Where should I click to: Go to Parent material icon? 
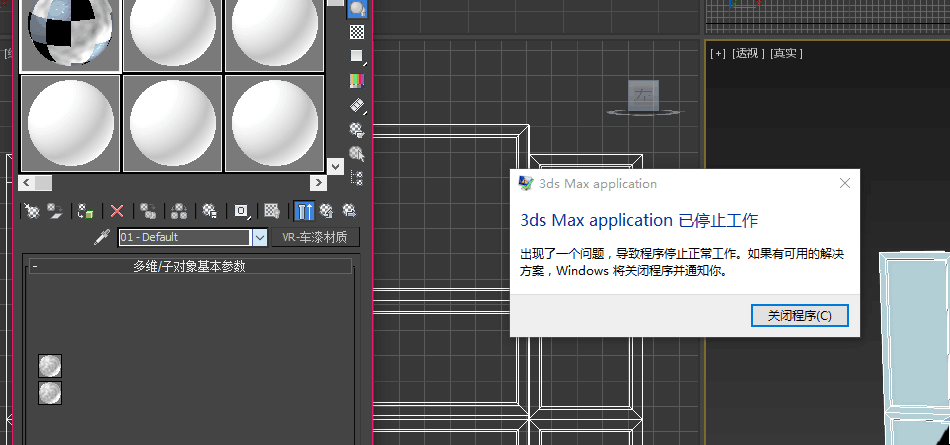(327, 211)
